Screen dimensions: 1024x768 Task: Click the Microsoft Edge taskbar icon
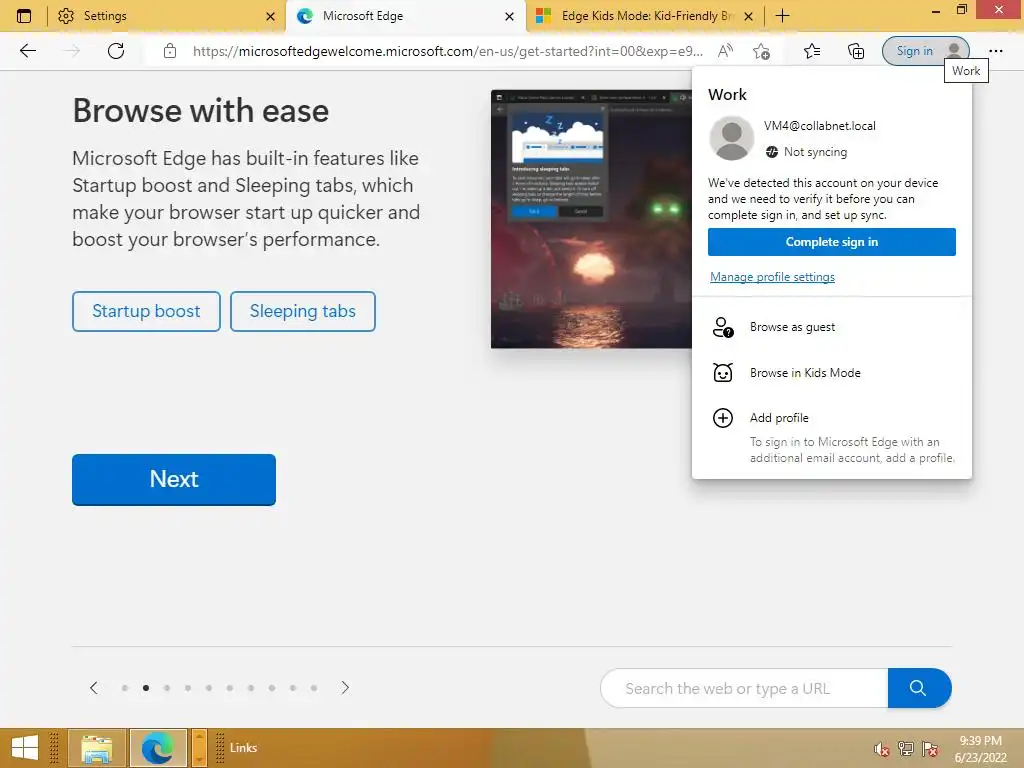pos(158,748)
